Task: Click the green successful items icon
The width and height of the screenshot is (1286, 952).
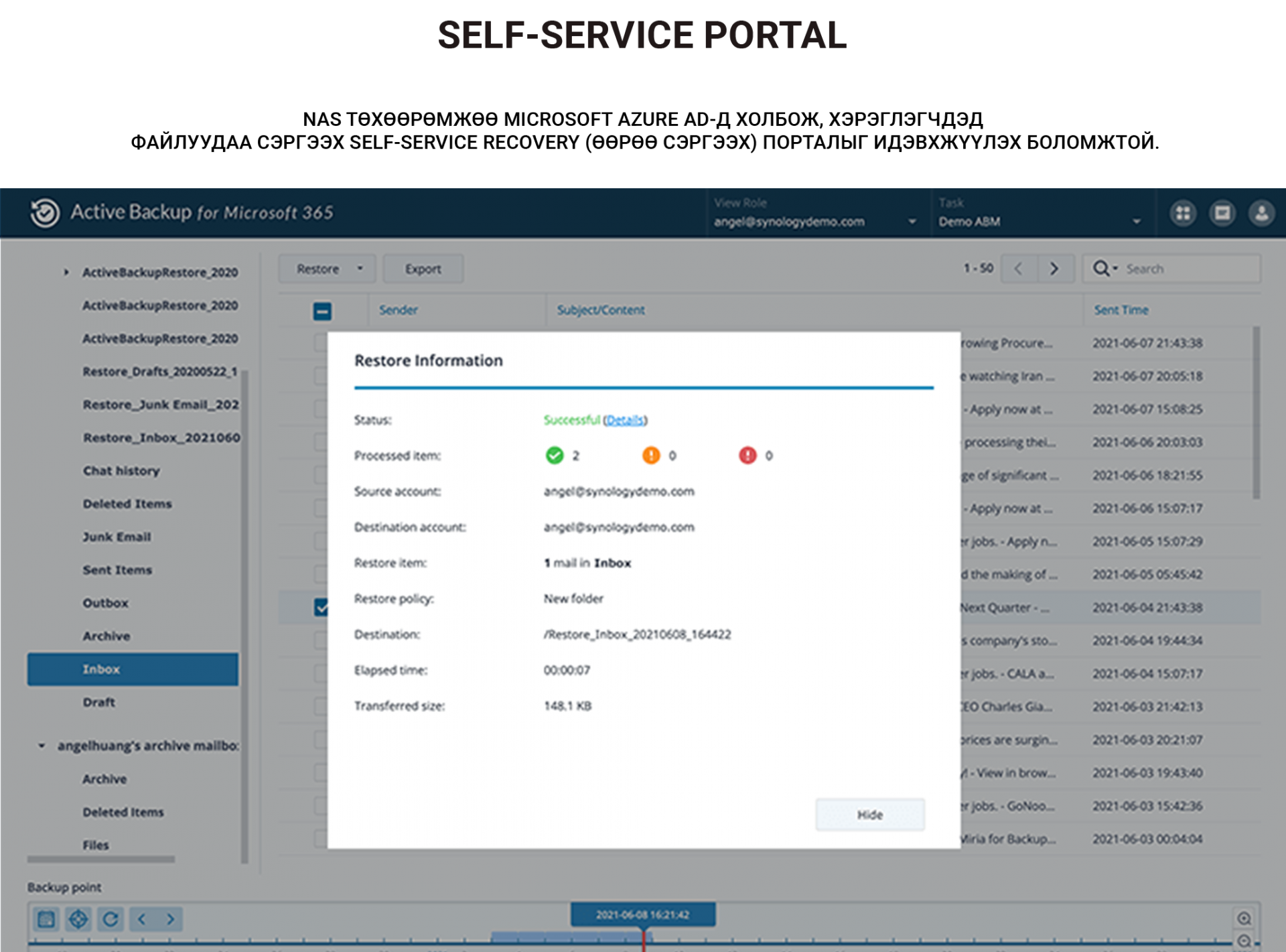Action: pos(555,456)
